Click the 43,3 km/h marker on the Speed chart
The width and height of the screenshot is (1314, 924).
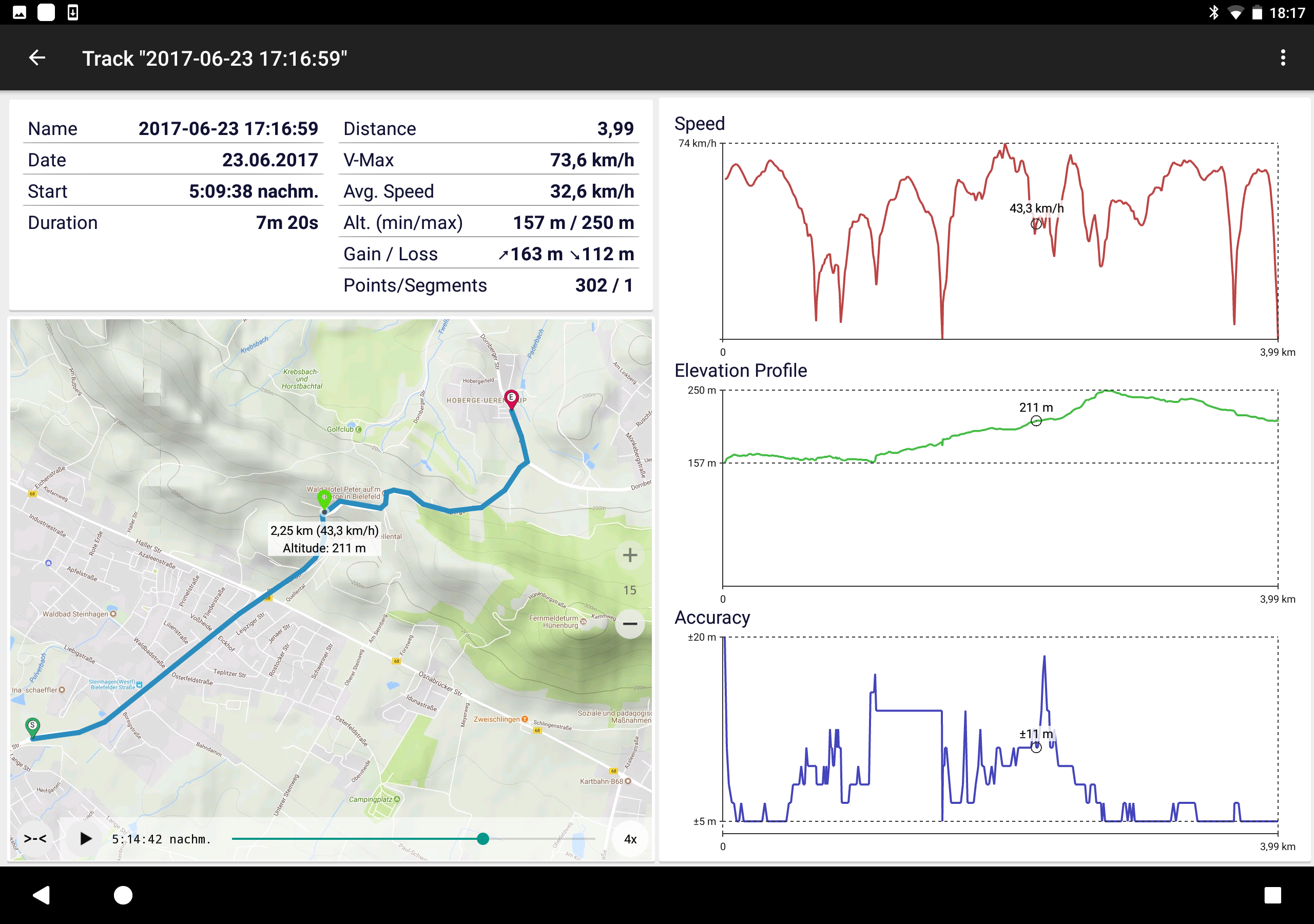pyautogui.click(x=1036, y=223)
